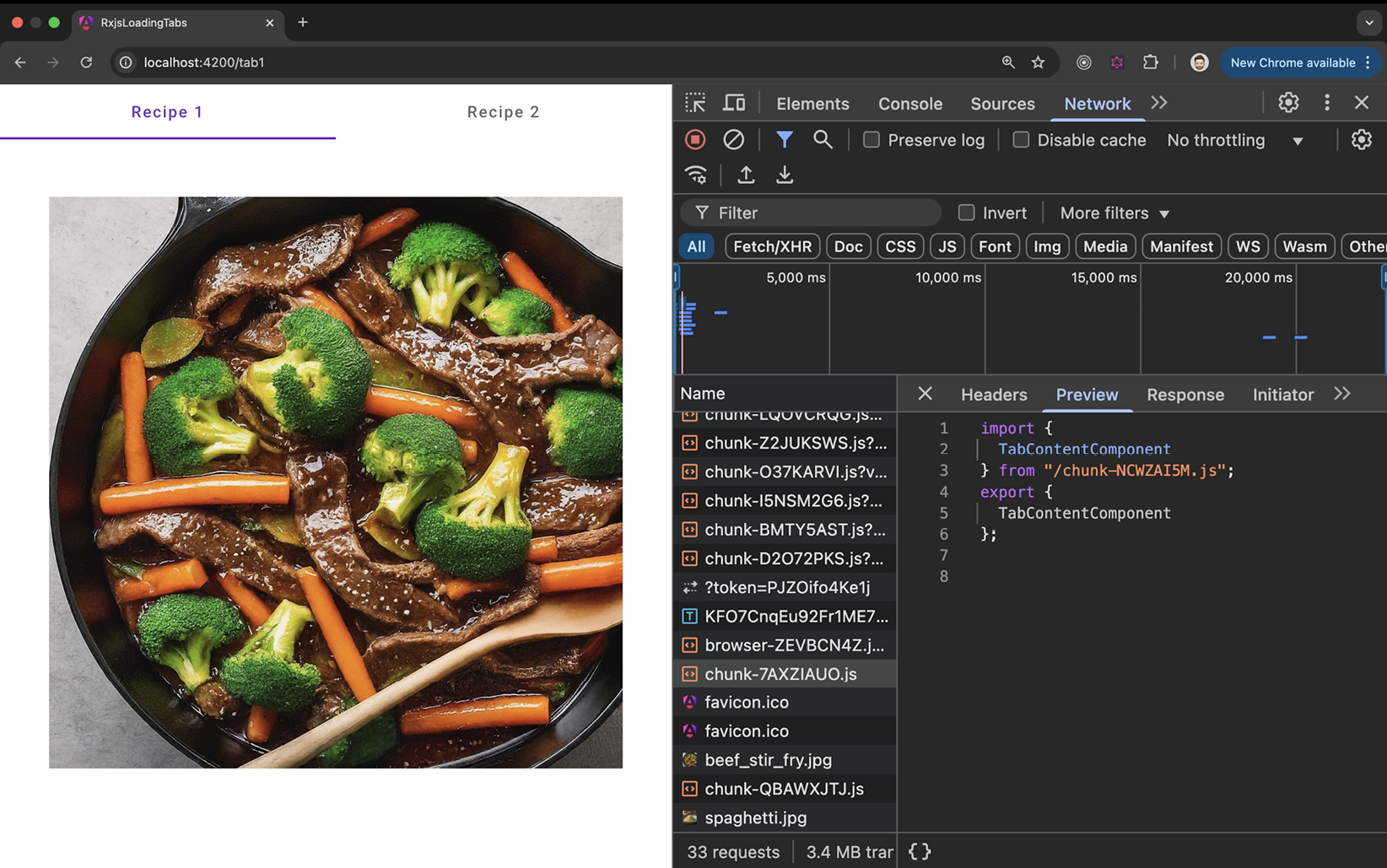This screenshot has height=868, width=1387.
Task: Filter requests by Font type
Action: 995,246
